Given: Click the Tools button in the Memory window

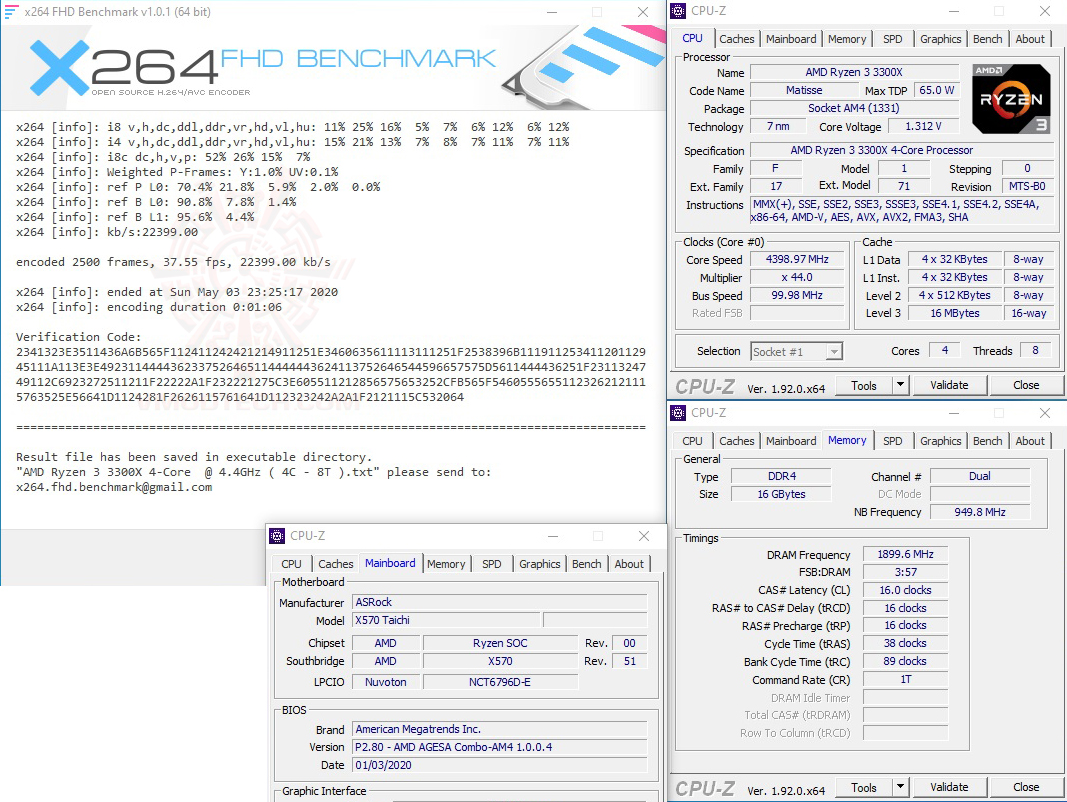Looking at the screenshot, I should point(864,787).
